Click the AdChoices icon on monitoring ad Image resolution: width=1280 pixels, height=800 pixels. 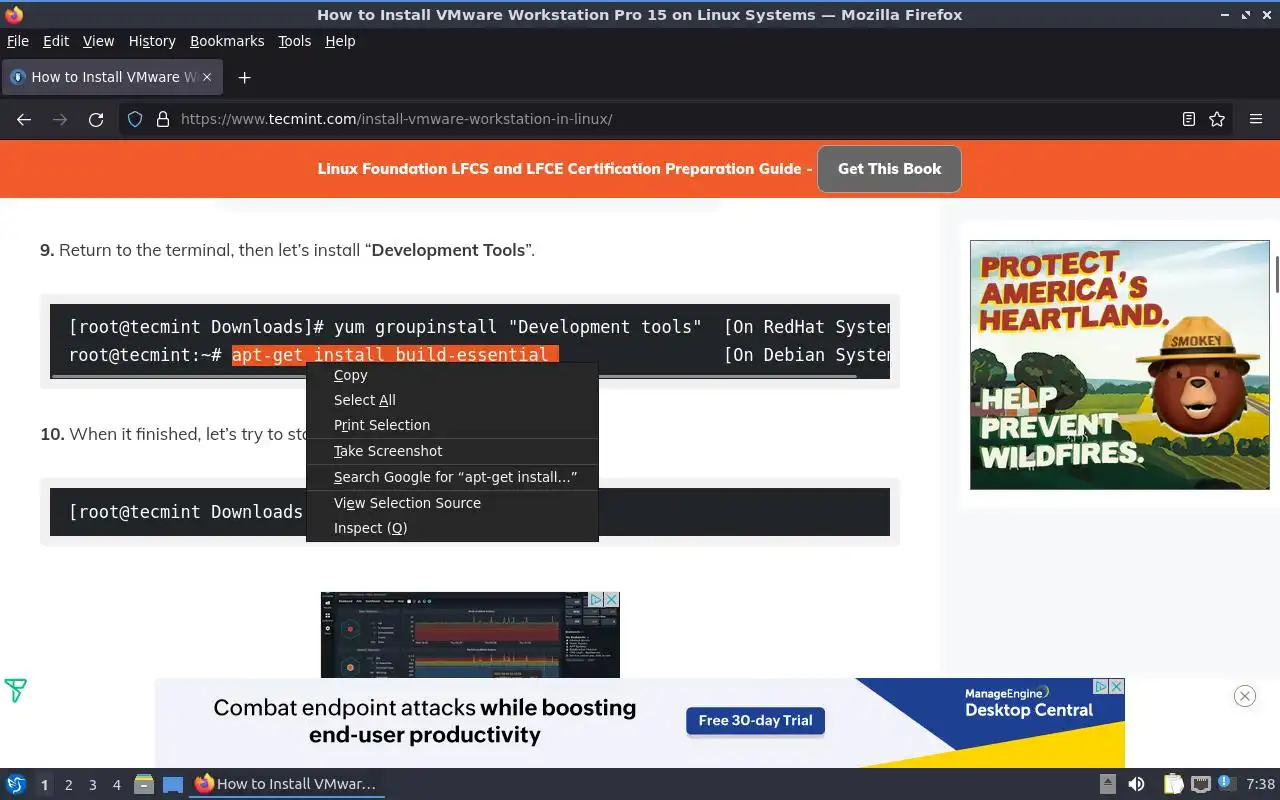tap(596, 600)
